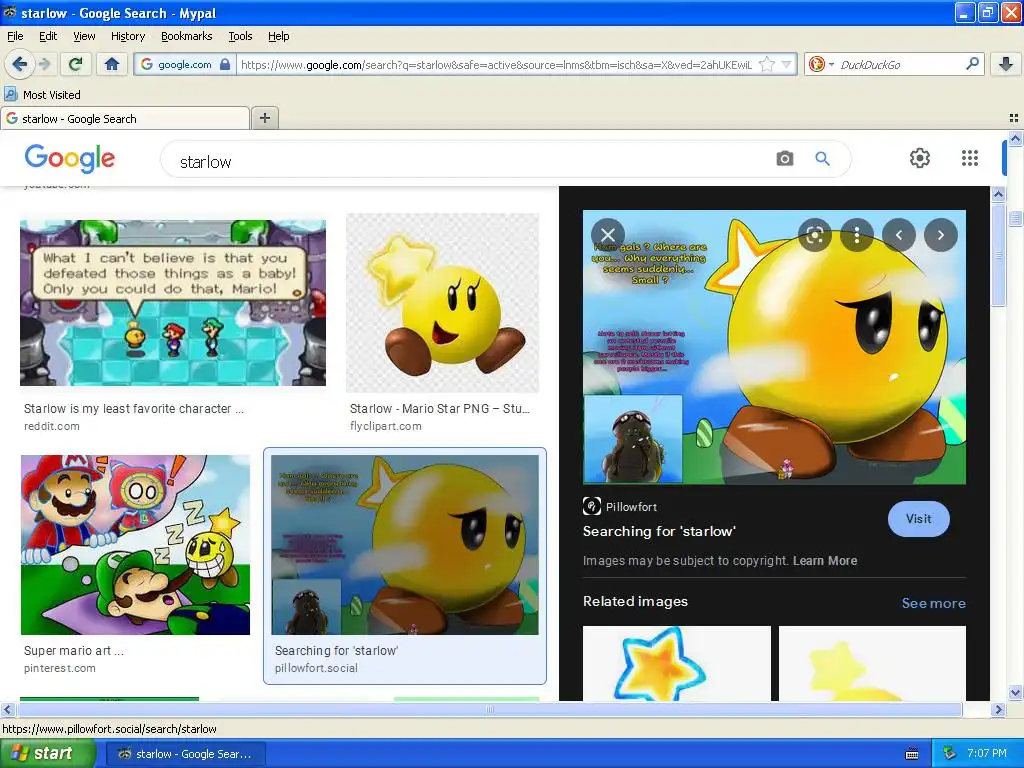1024x768 pixels.
Task: Select the Starlow PNG thumbnail
Action: (x=443, y=303)
